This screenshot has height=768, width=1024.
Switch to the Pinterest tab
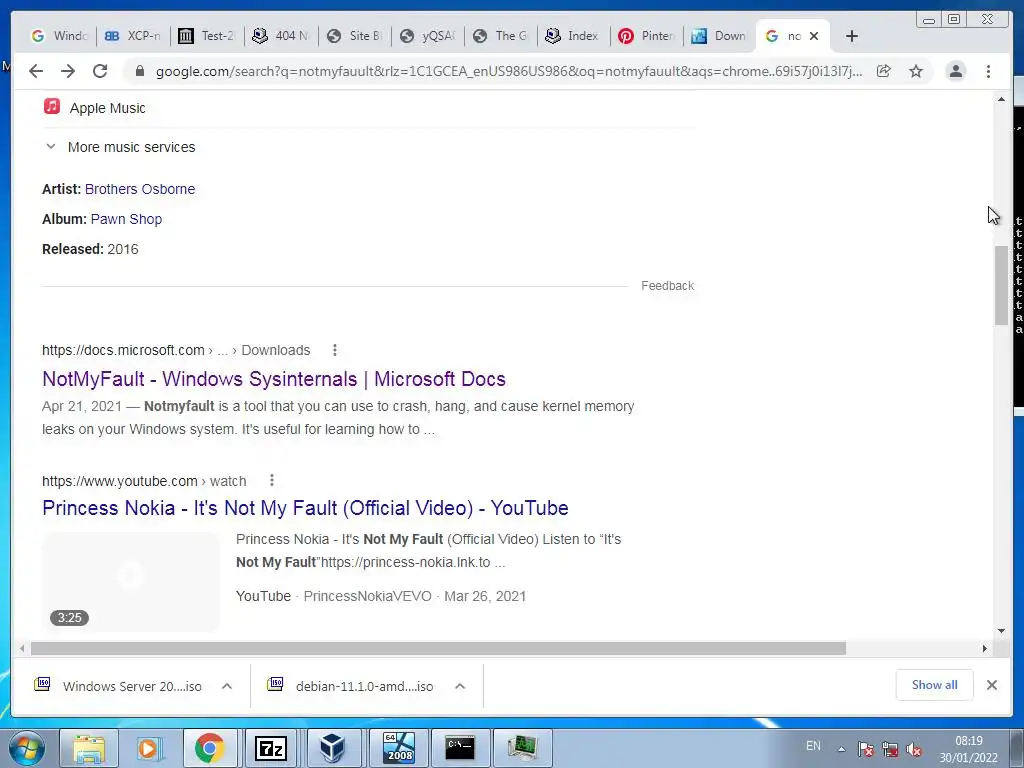646,36
